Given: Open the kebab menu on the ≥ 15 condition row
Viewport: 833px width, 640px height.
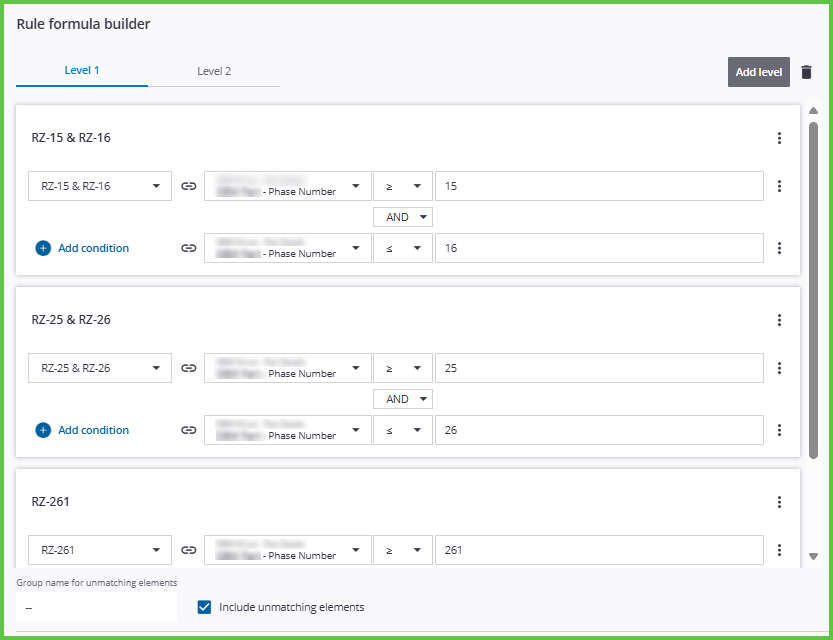Looking at the screenshot, I should 780,186.
